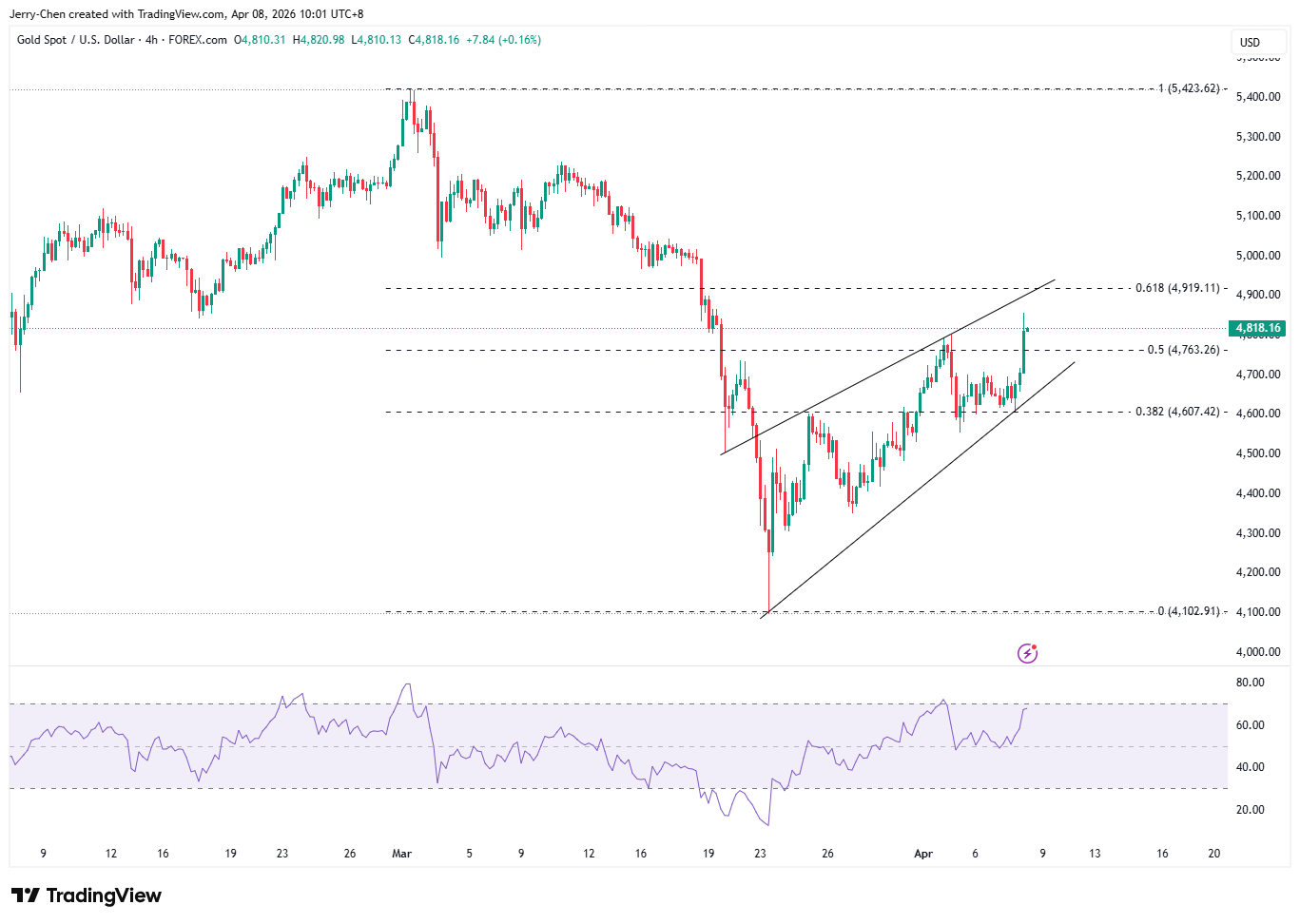Open the USD currency selector

point(1250,42)
